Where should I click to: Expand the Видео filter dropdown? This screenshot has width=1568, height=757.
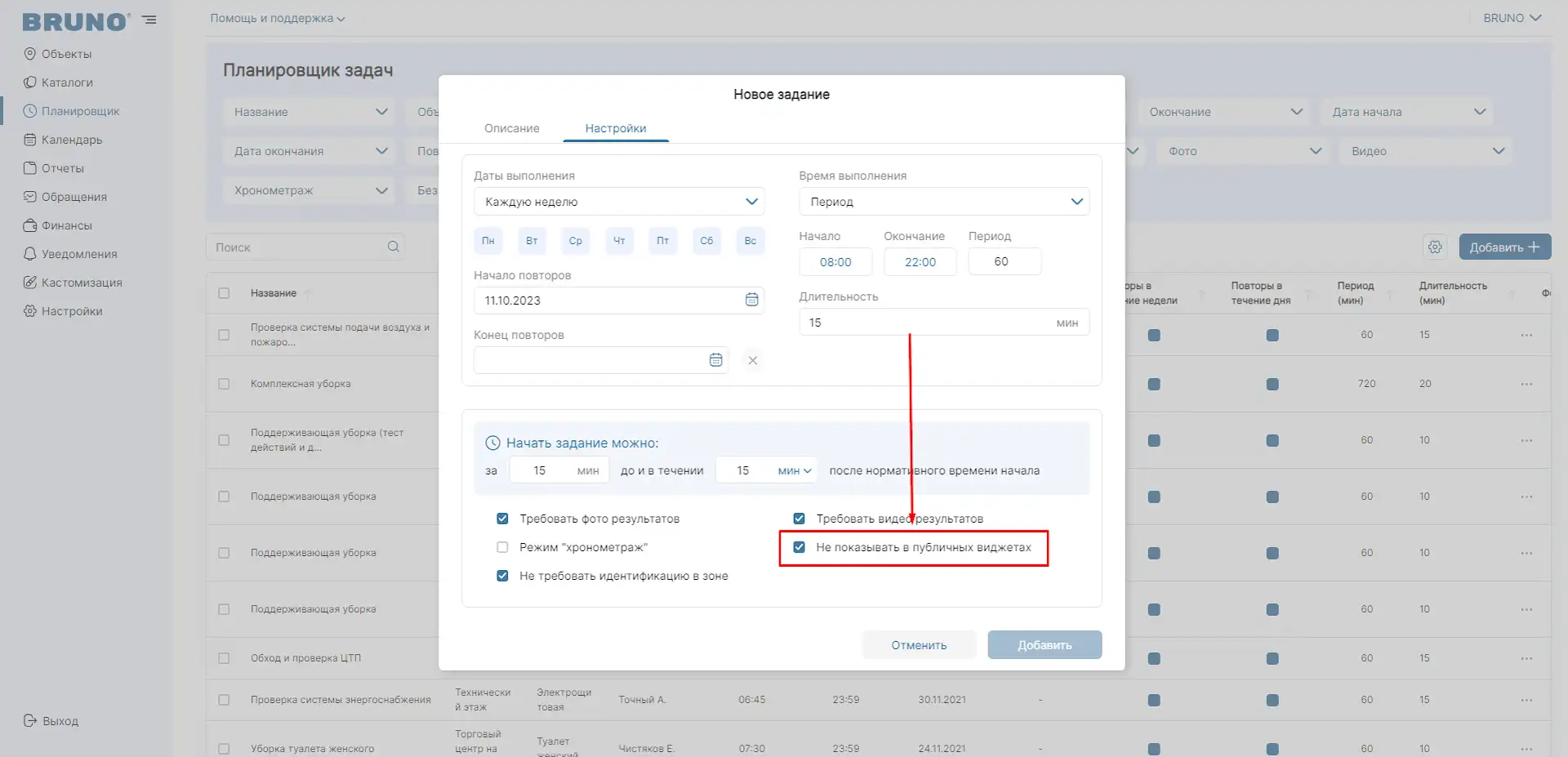(1426, 151)
